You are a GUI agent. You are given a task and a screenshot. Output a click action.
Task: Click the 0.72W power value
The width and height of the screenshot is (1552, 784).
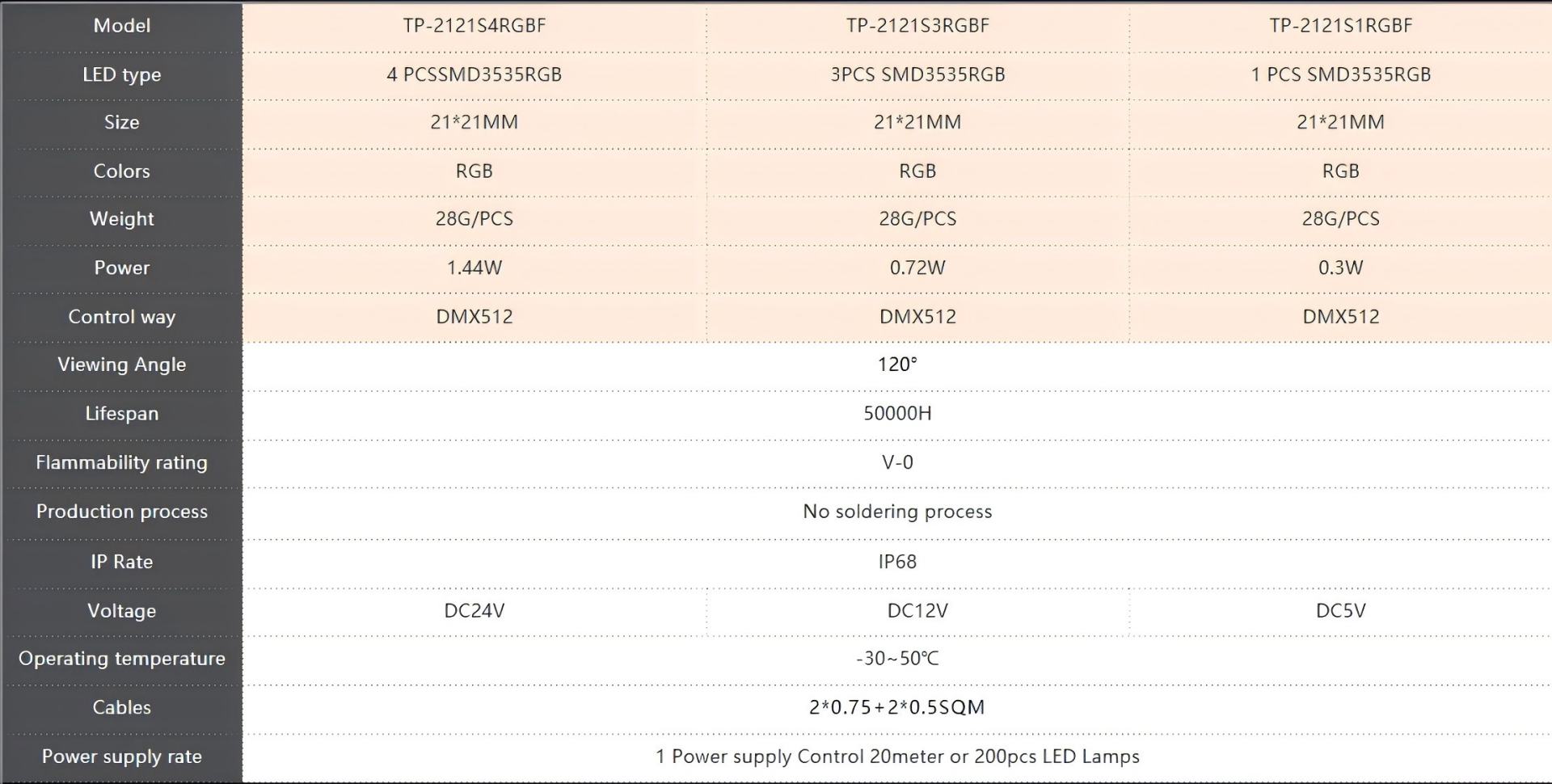(x=917, y=268)
